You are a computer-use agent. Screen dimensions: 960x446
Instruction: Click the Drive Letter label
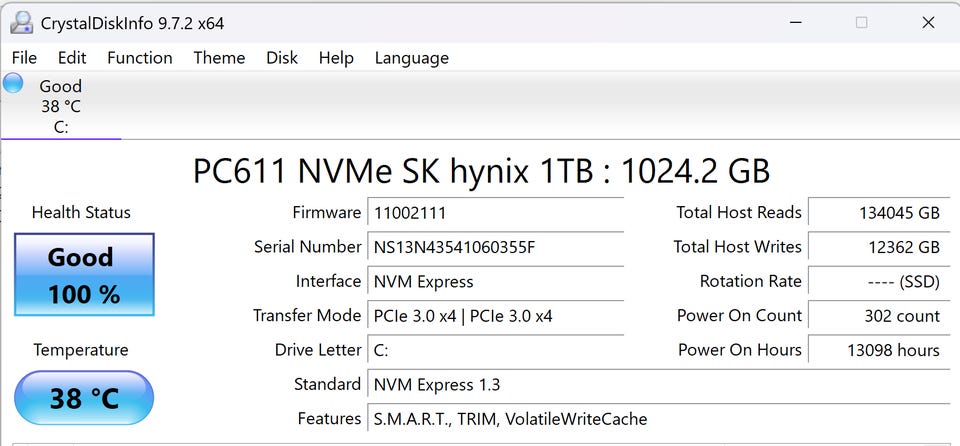point(318,350)
